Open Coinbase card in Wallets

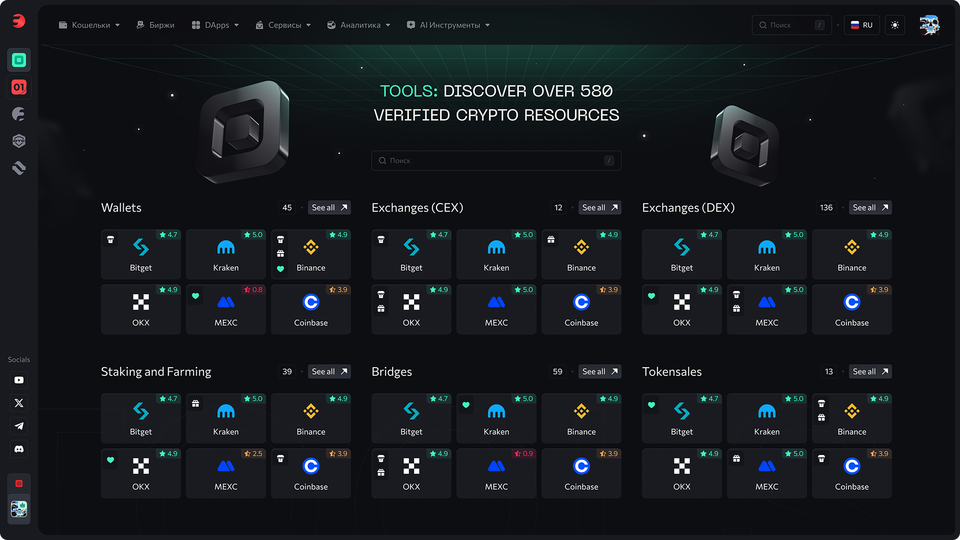coord(311,309)
